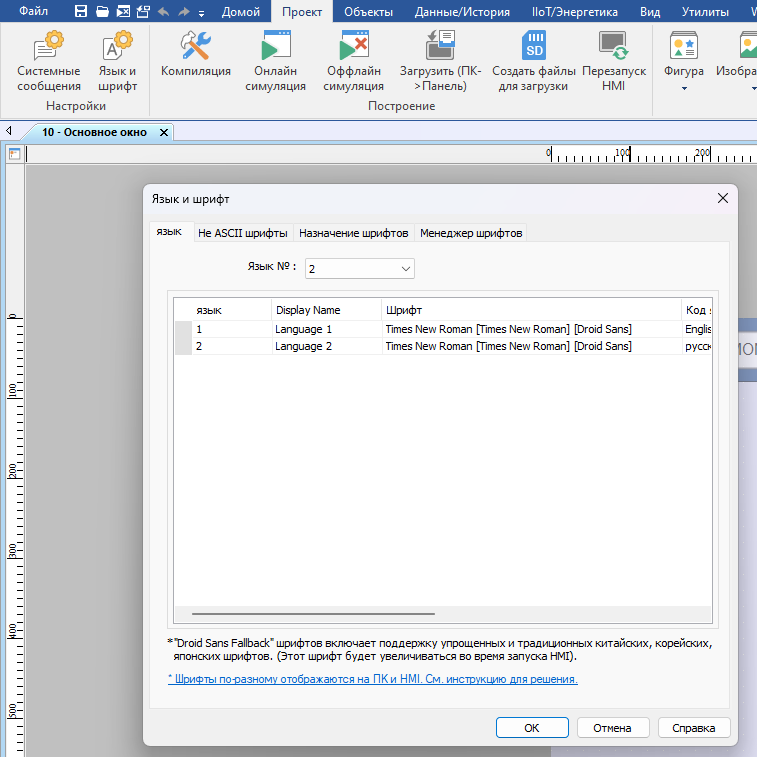Open link about fonts differing on ПК and HMI

pyautogui.click(x=372, y=679)
